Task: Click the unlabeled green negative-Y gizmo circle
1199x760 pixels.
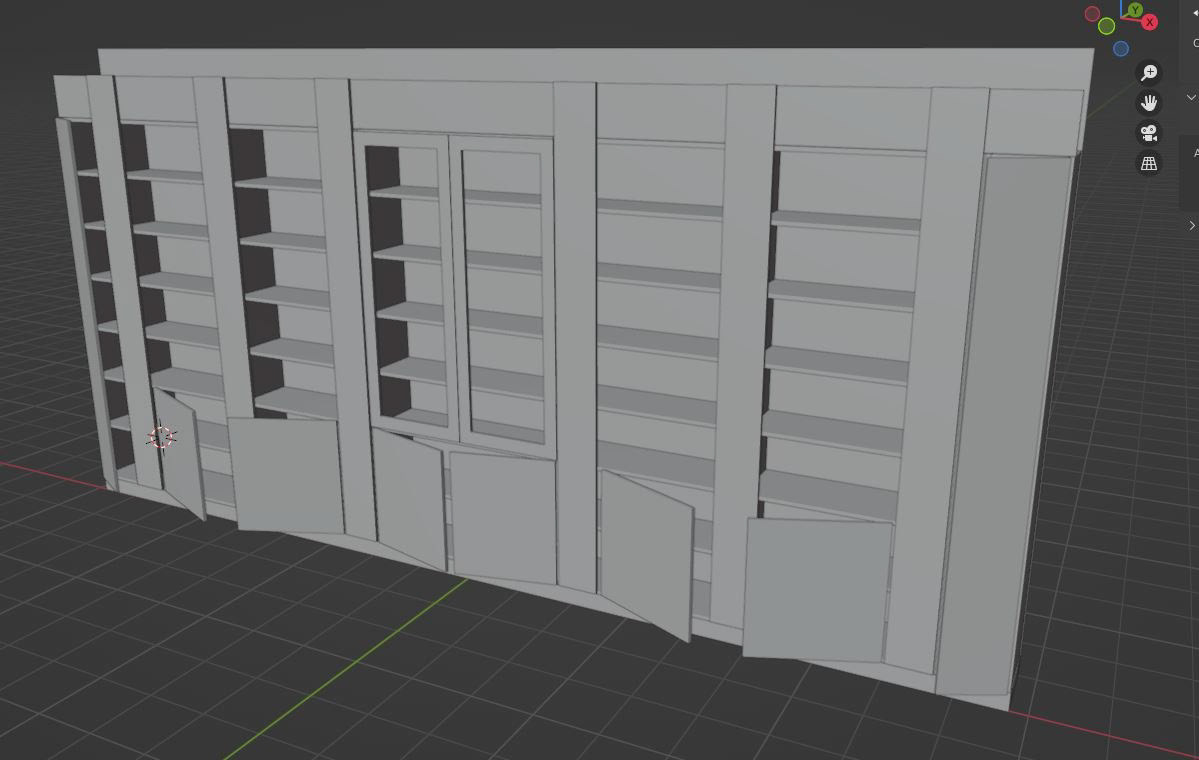Action: click(x=1106, y=27)
